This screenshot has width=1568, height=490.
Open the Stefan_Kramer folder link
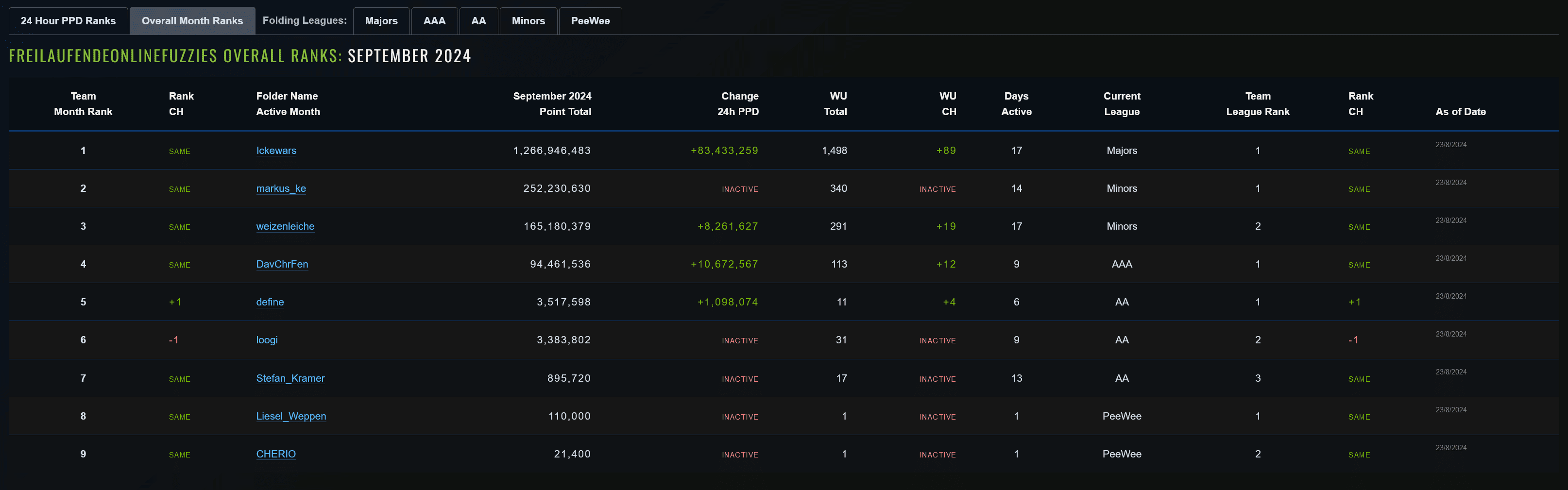(290, 378)
